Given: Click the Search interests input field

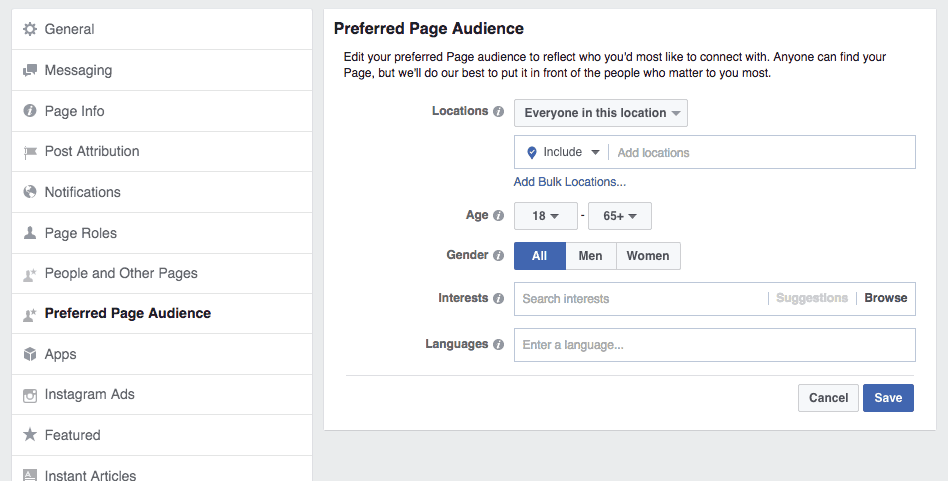Looking at the screenshot, I should point(640,298).
